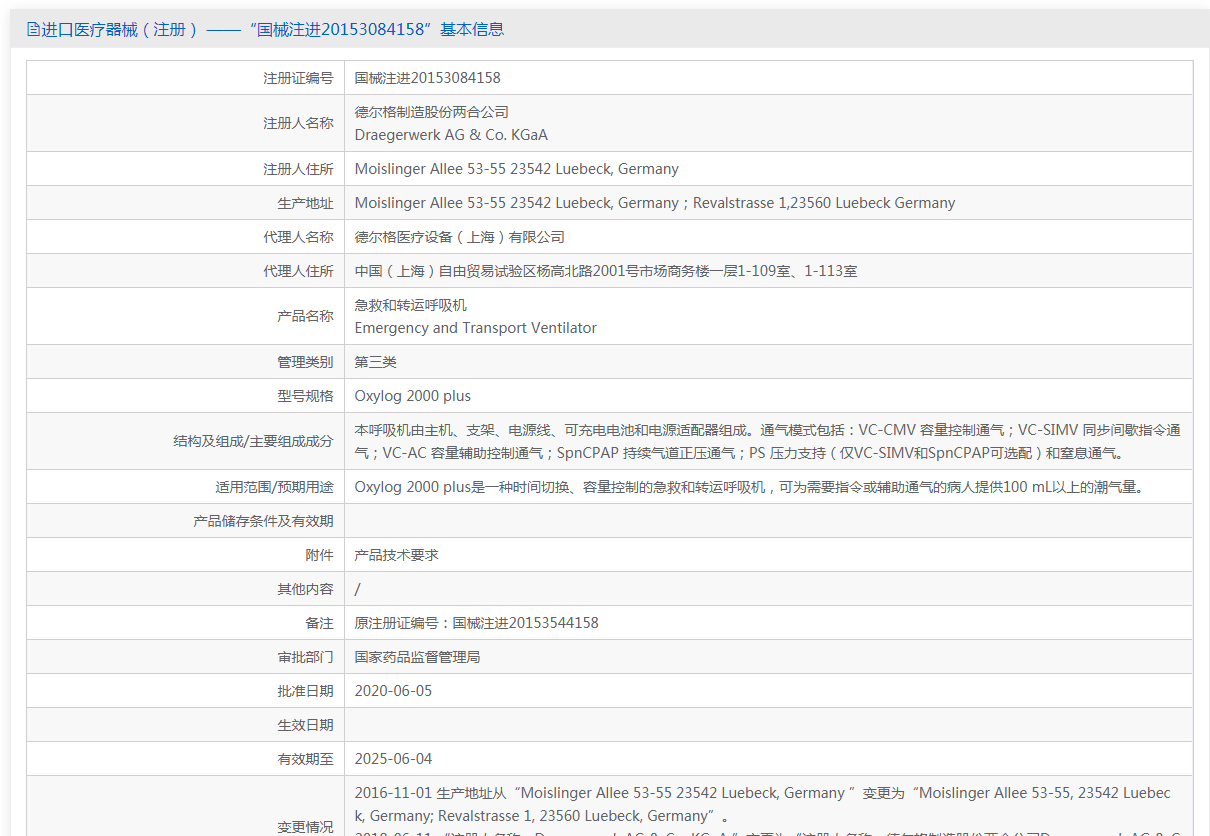Select agent name 德尔格医疗设备（上海）有限公司
Screen dimensions: 1210x836
(x=460, y=237)
